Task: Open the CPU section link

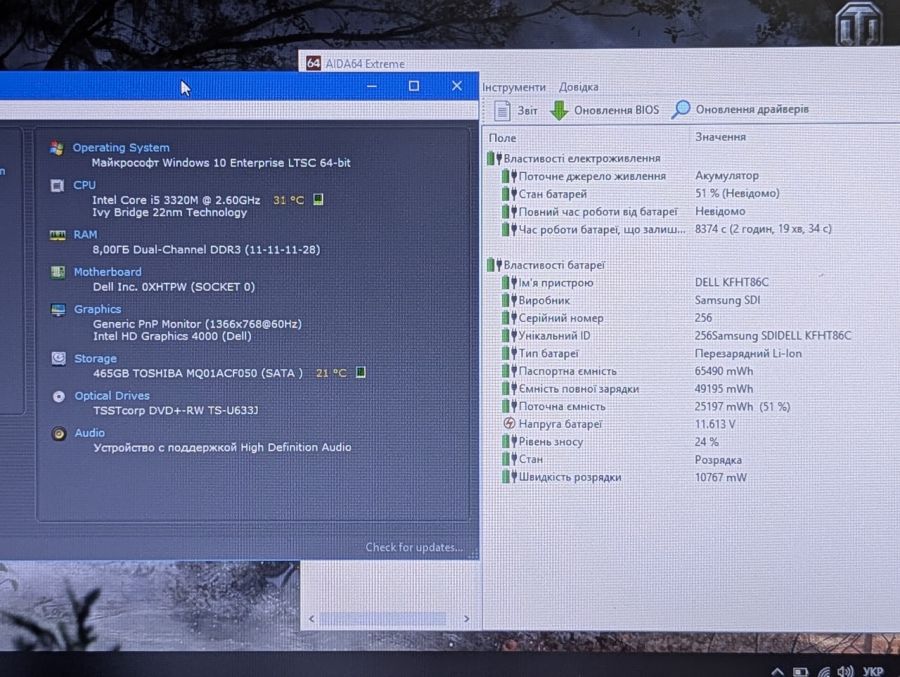Action: click(84, 185)
